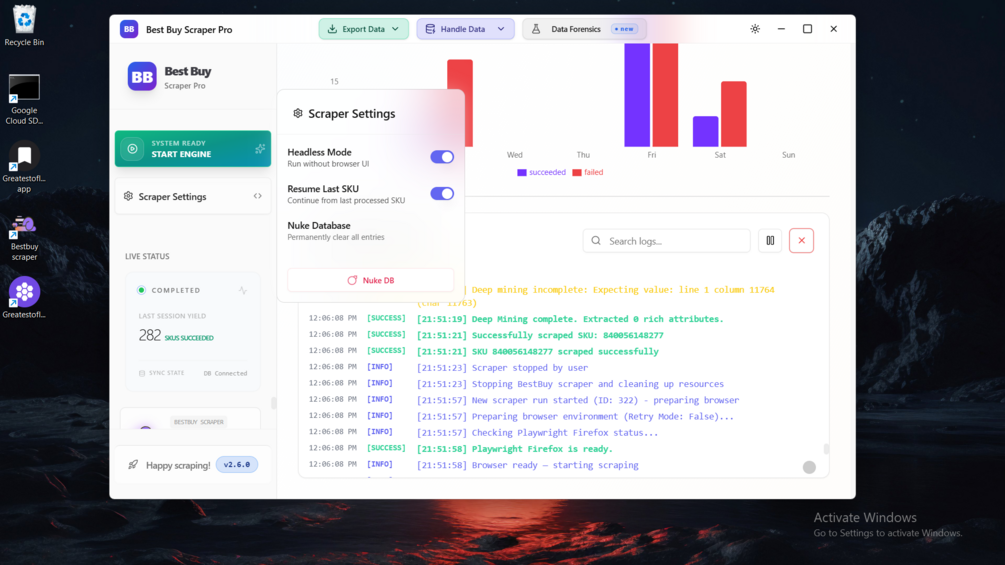Click the red Saturday failed bar
The height and width of the screenshot is (565, 1005).
click(x=733, y=114)
